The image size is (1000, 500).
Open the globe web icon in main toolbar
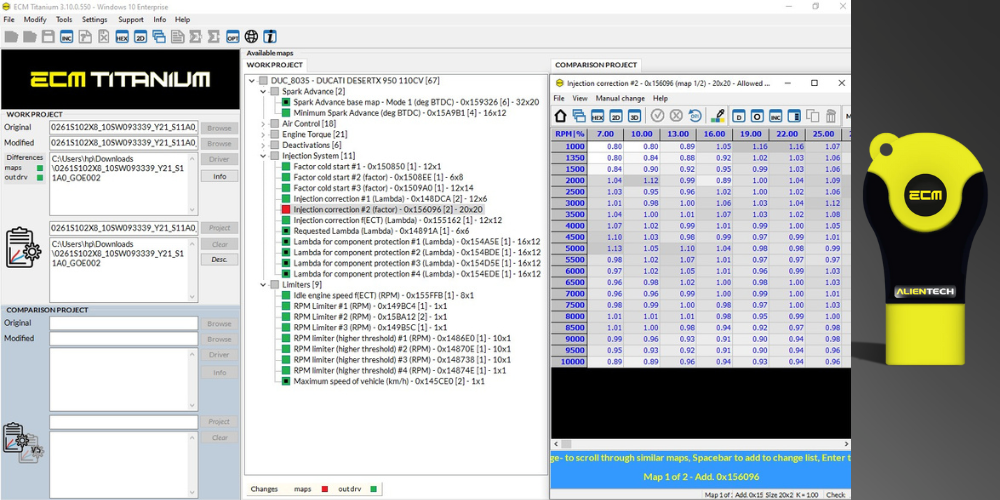[251, 37]
